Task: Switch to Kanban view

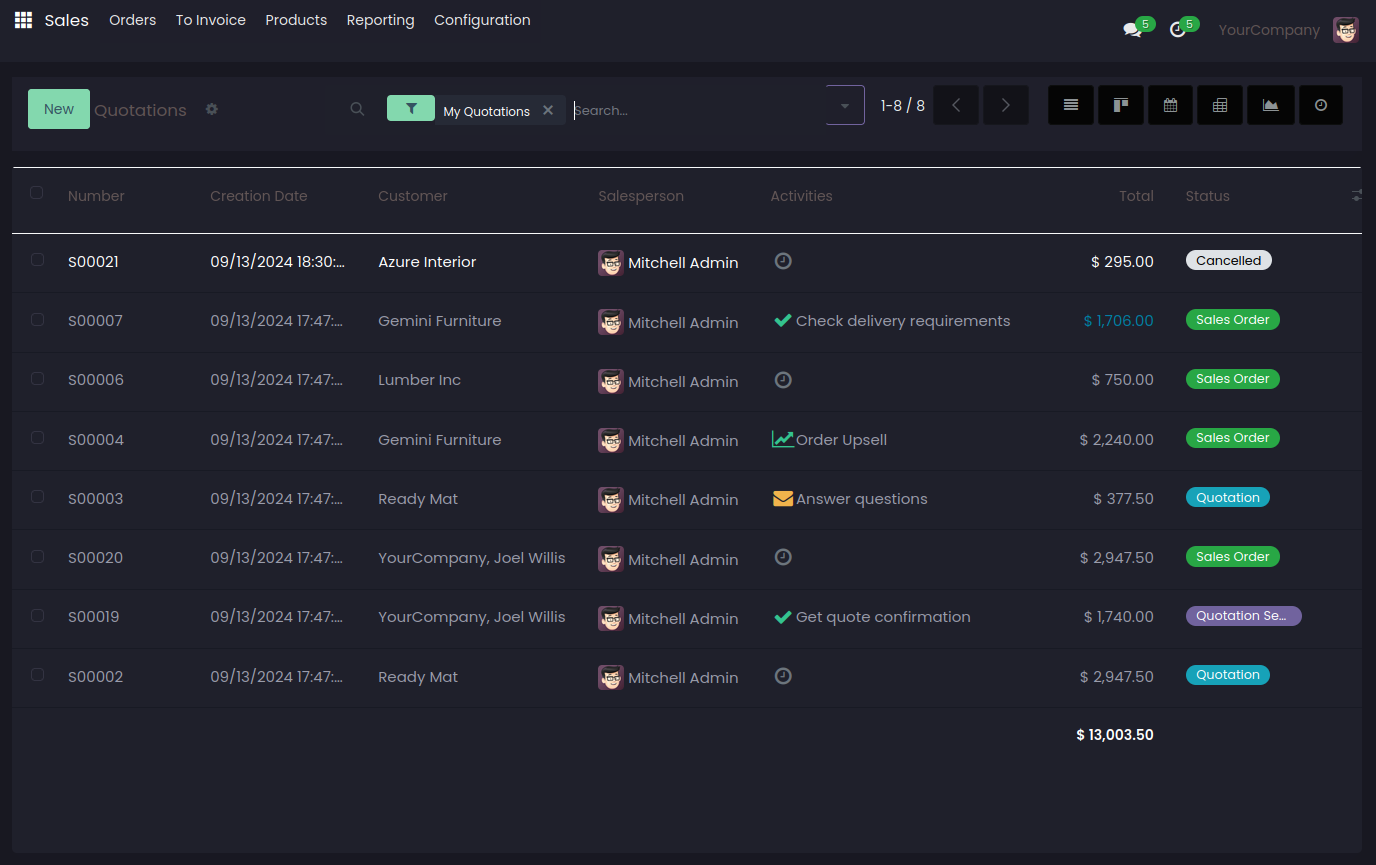Action: (x=1120, y=105)
